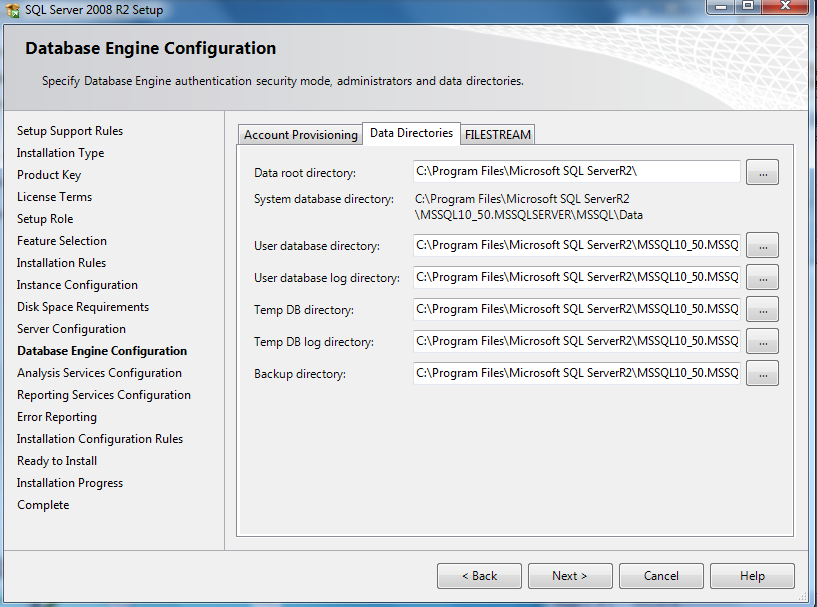Click the Data root directory label
This screenshot has height=607, width=817.
tap(305, 173)
